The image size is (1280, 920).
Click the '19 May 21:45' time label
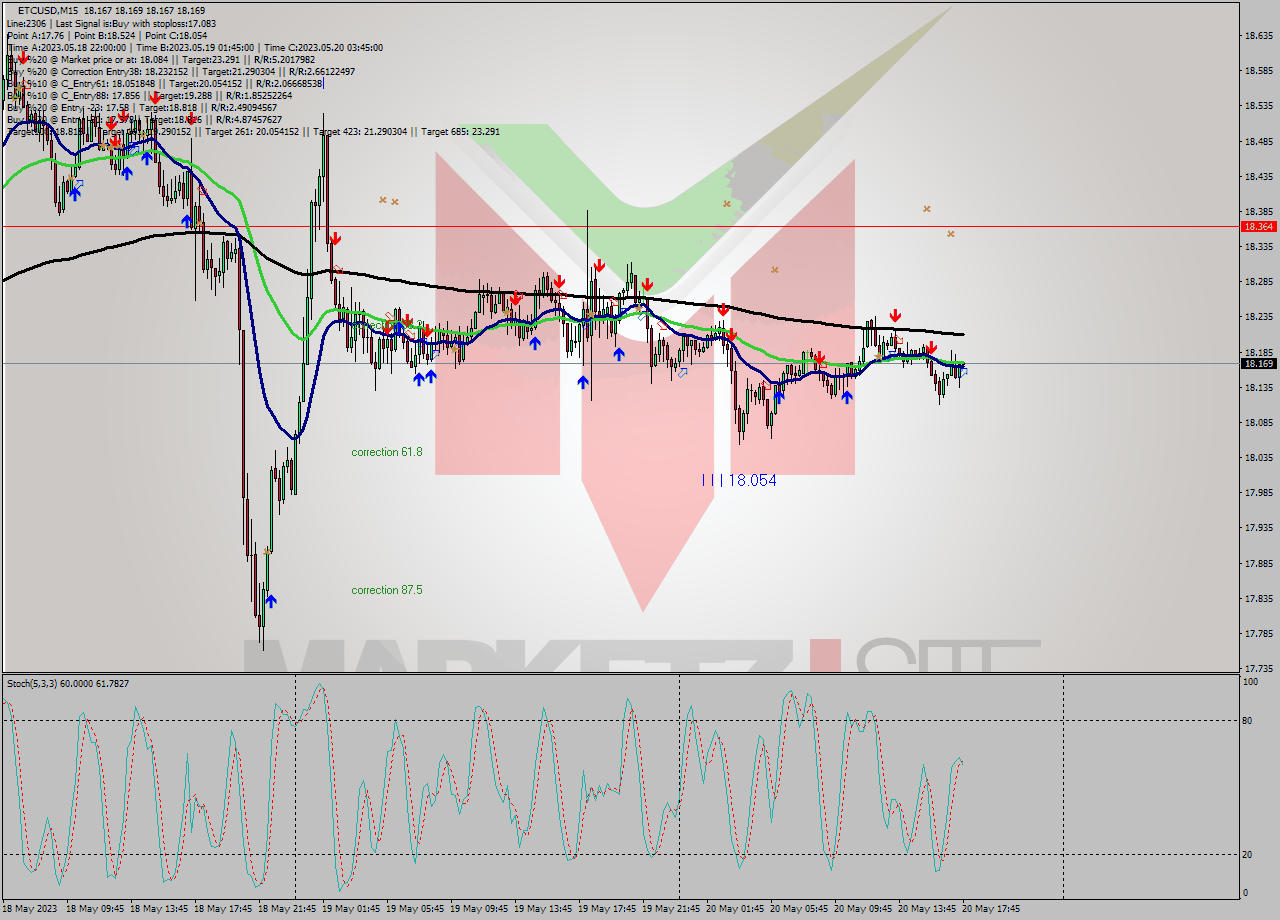click(671, 909)
